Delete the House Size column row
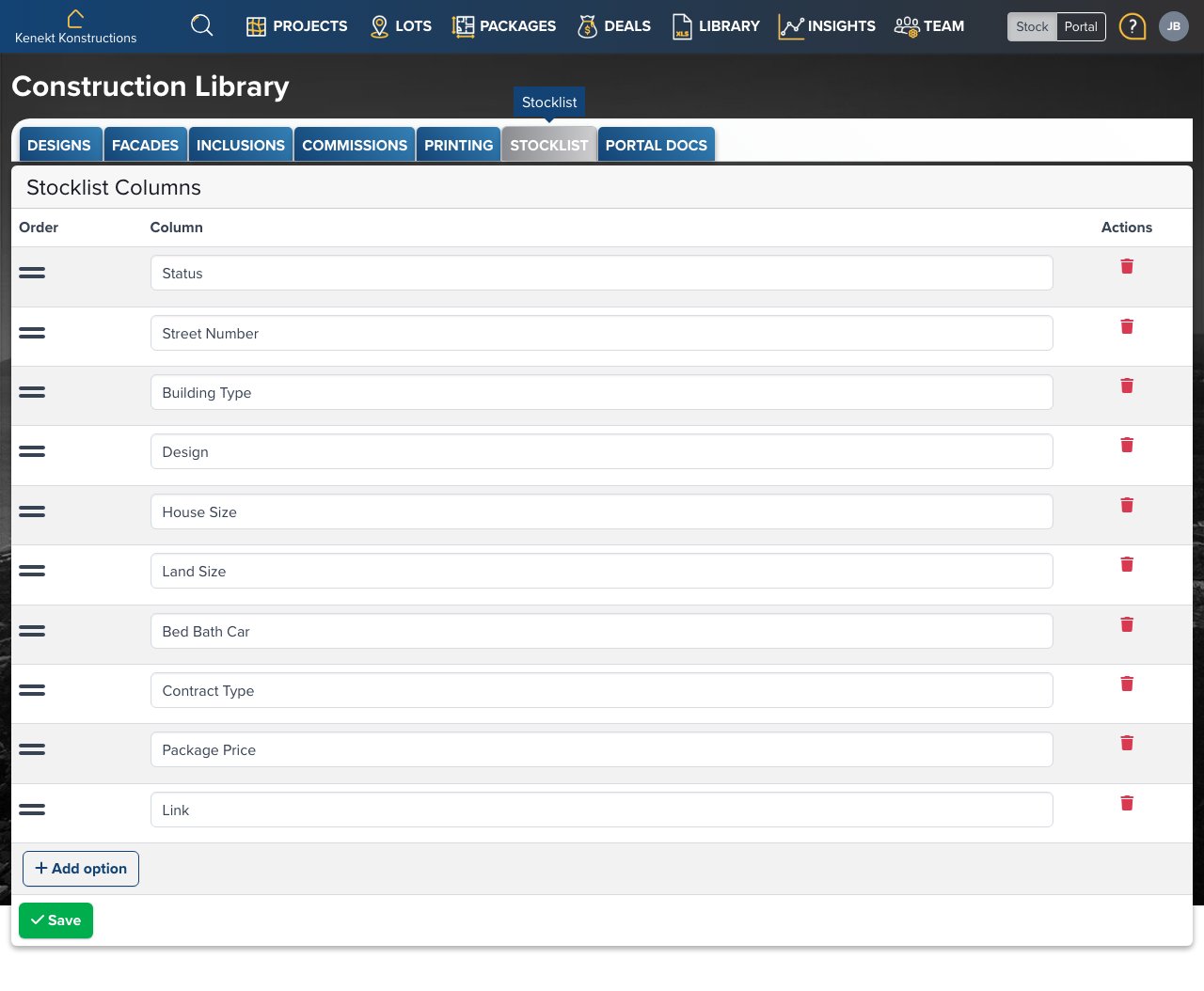Viewport: 1204px width, 991px height. click(1127, 505)
